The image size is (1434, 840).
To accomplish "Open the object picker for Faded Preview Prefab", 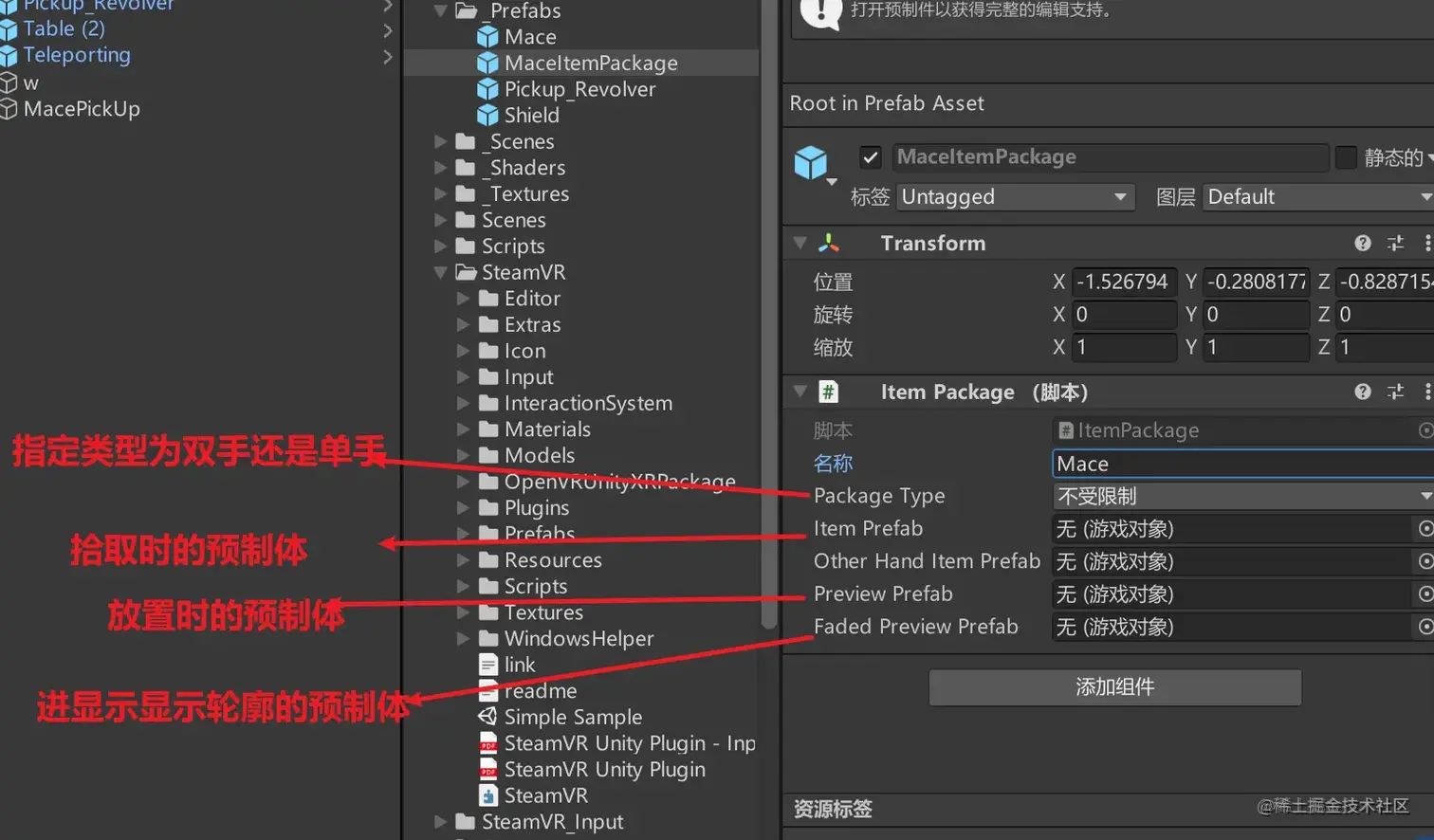I will (x=1425, y=627).
